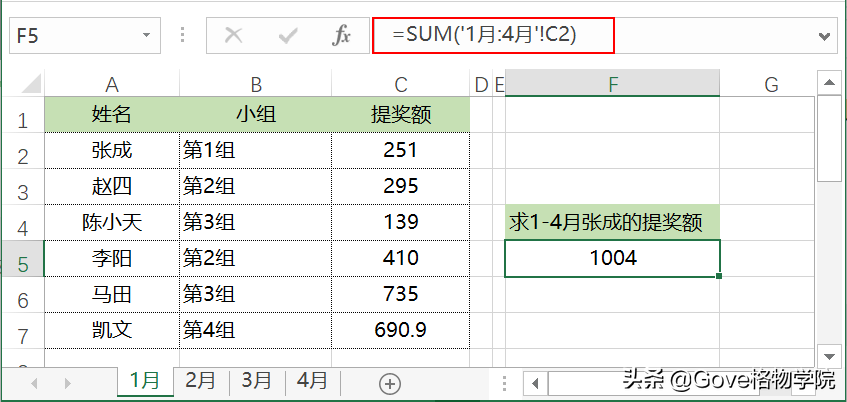Click vertical scrollbar down arrow
Screen dimensions: 847x402
coord(829,355)
